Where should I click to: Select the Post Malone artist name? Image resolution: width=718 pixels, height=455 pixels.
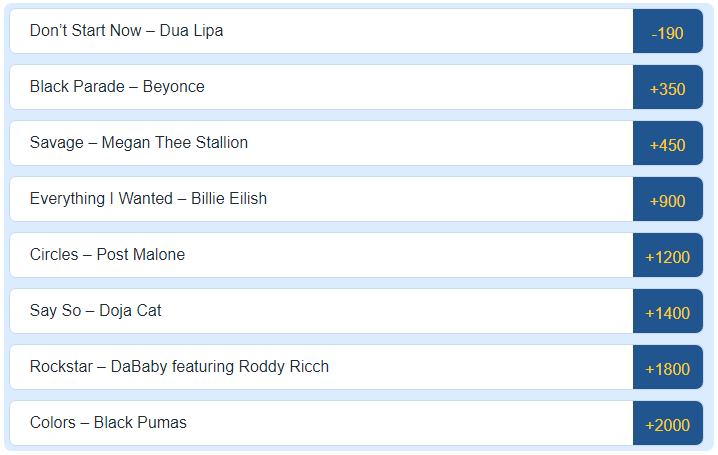(141, 255)
